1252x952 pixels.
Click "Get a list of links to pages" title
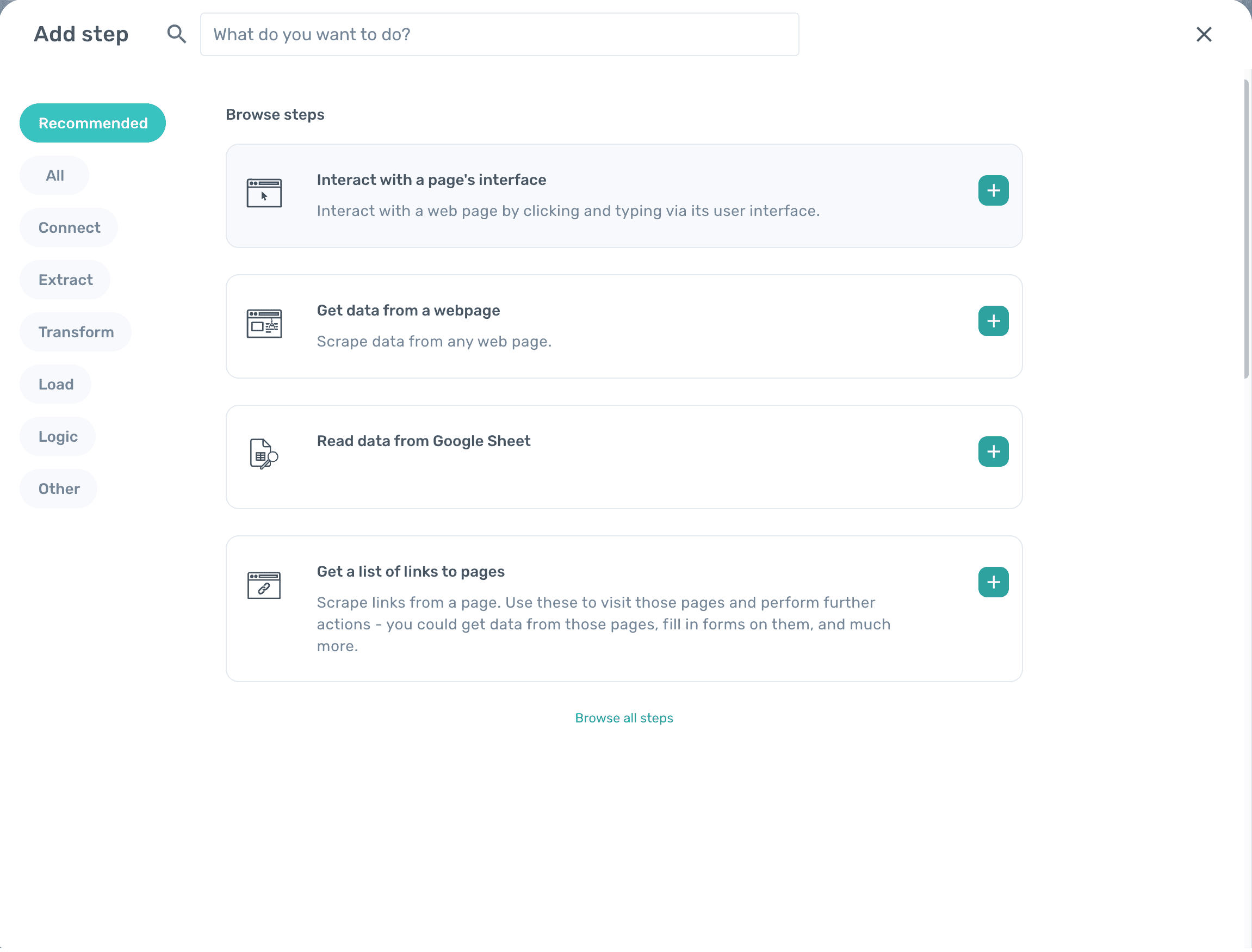tap(410, 571)
